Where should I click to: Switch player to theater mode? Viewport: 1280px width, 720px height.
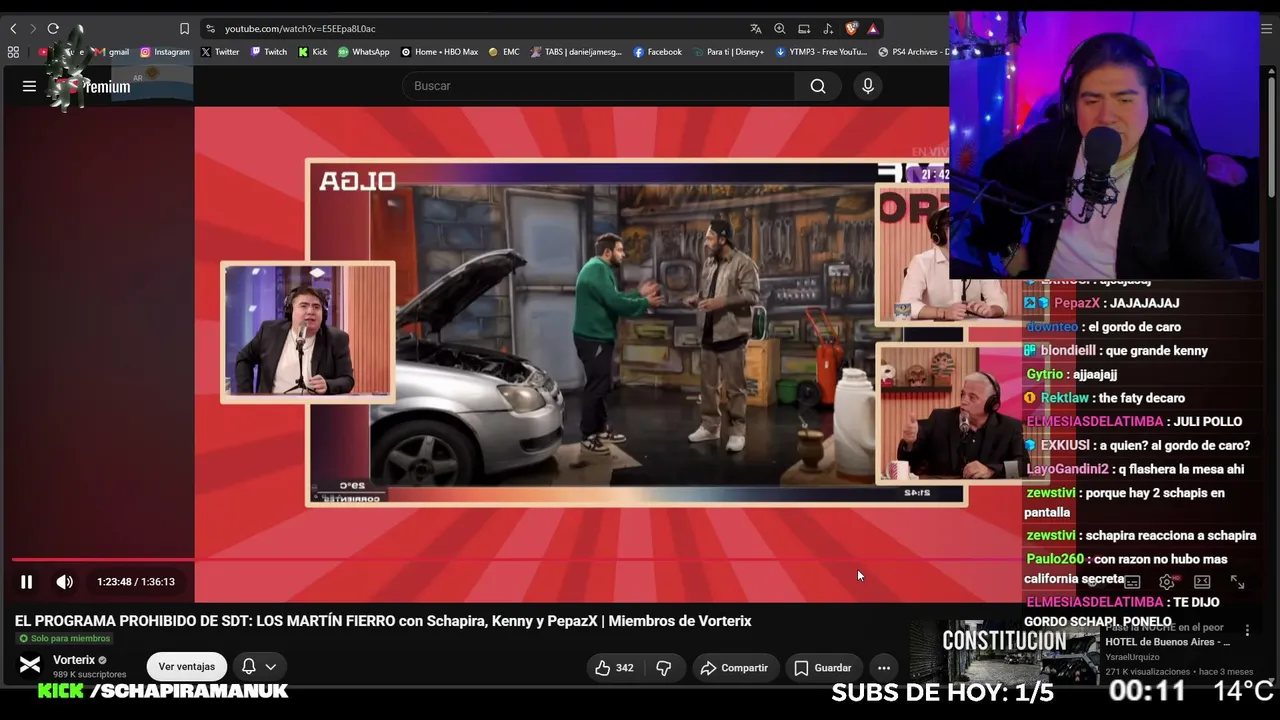[x=1202, y=582]
